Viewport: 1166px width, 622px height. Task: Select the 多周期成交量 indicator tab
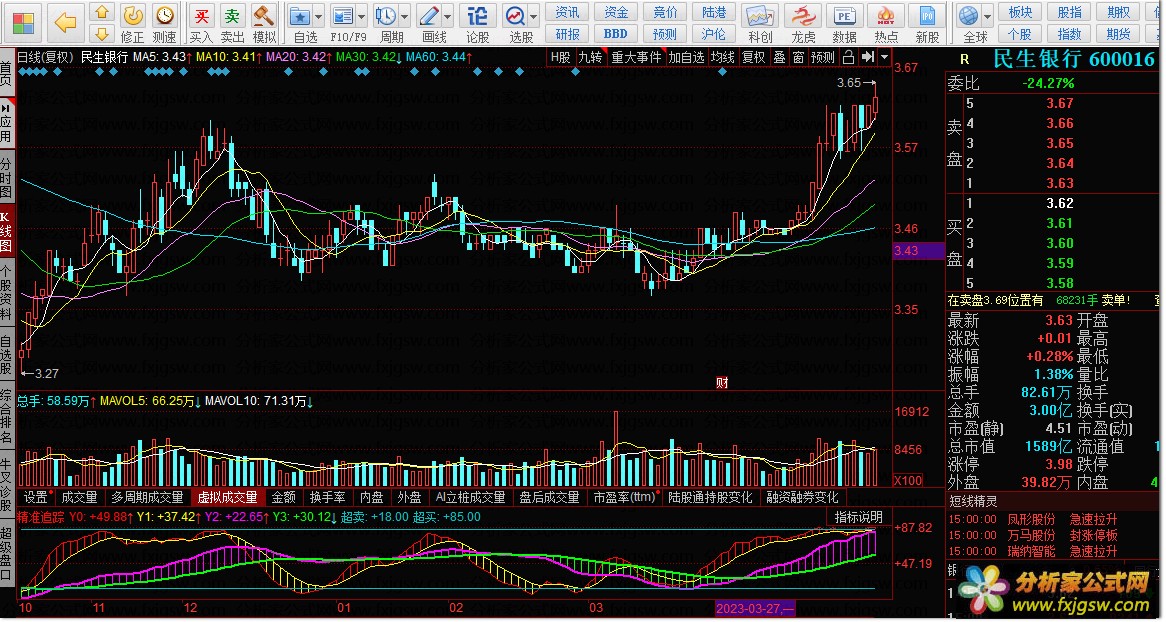pos(147,497)
